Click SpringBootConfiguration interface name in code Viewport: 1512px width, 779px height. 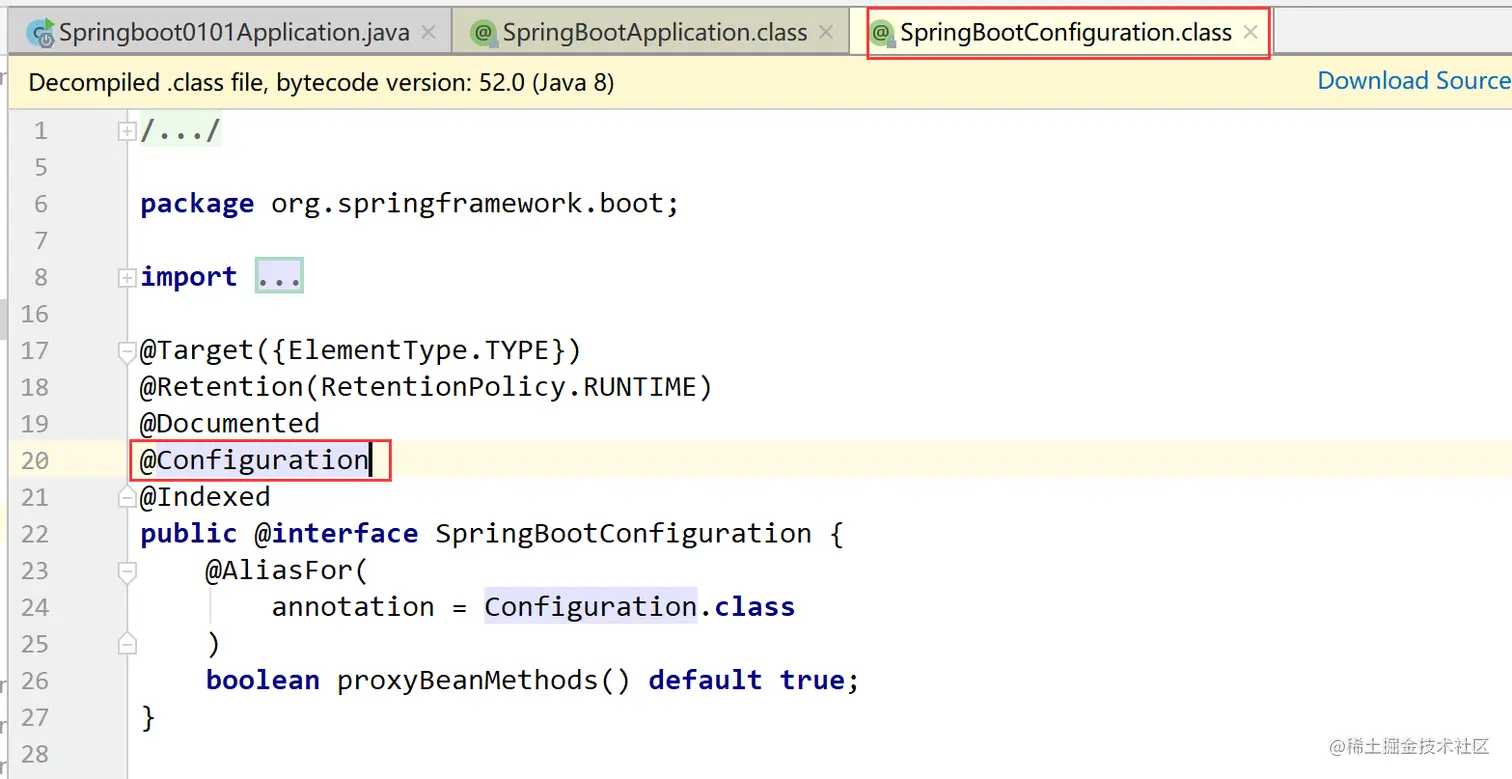(623, 534)
